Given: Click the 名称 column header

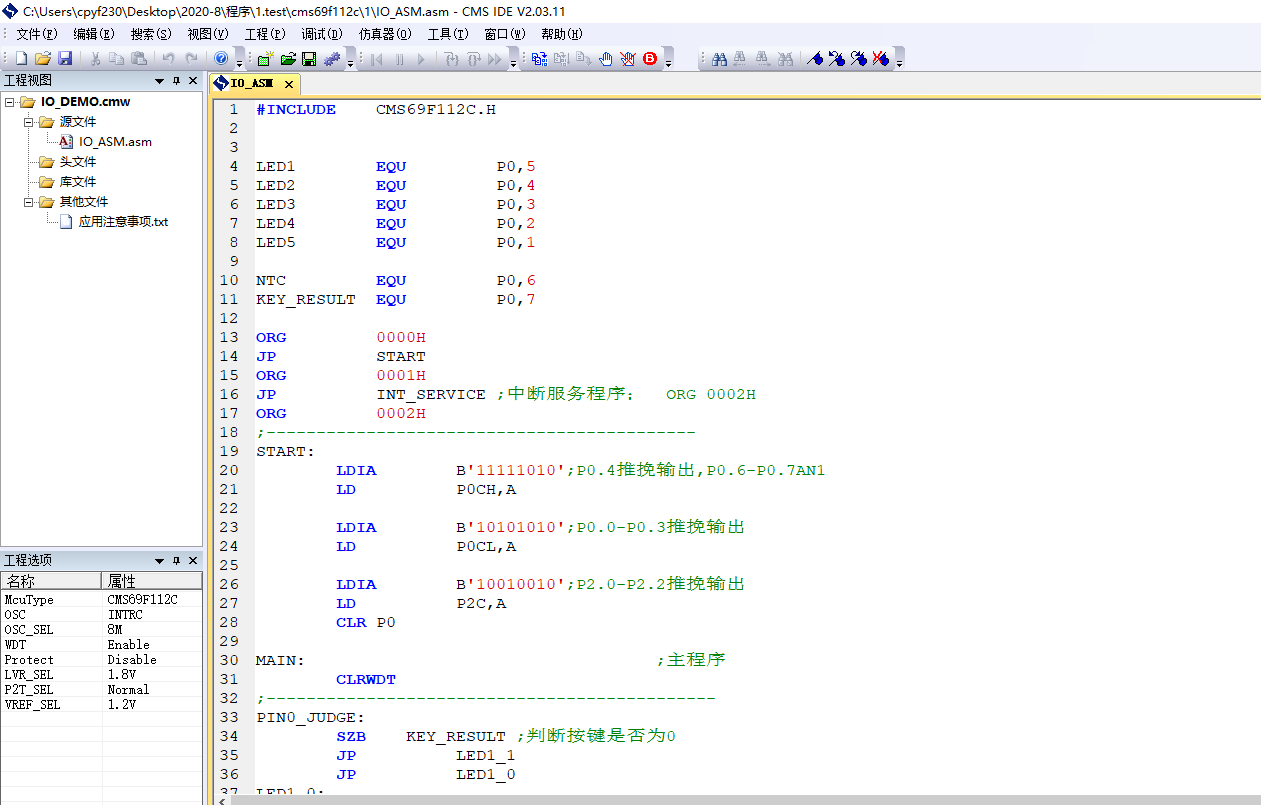Looking at the screenshot, I should click(51, 581).
